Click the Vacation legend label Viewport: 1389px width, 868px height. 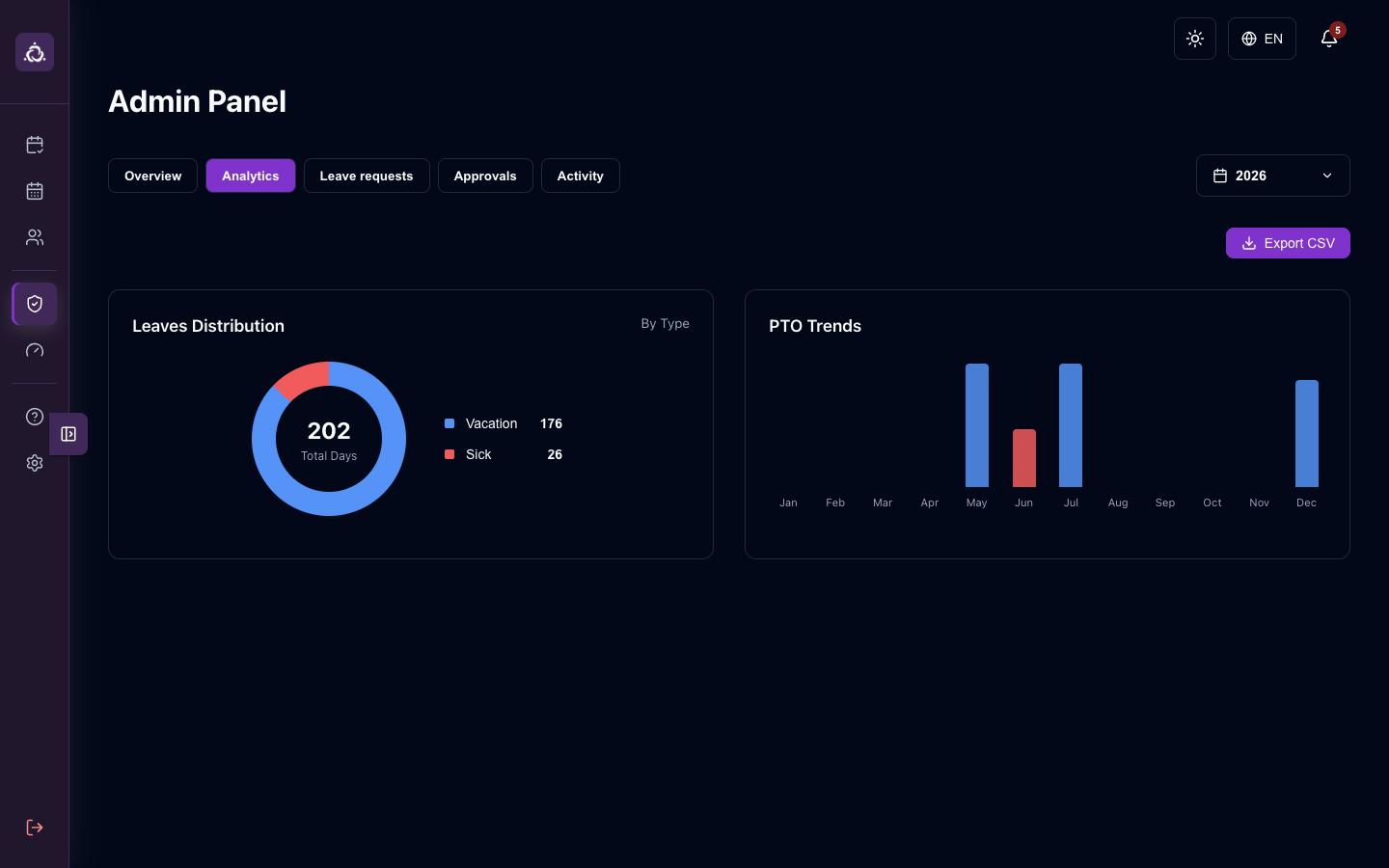(x=491, y=423)
